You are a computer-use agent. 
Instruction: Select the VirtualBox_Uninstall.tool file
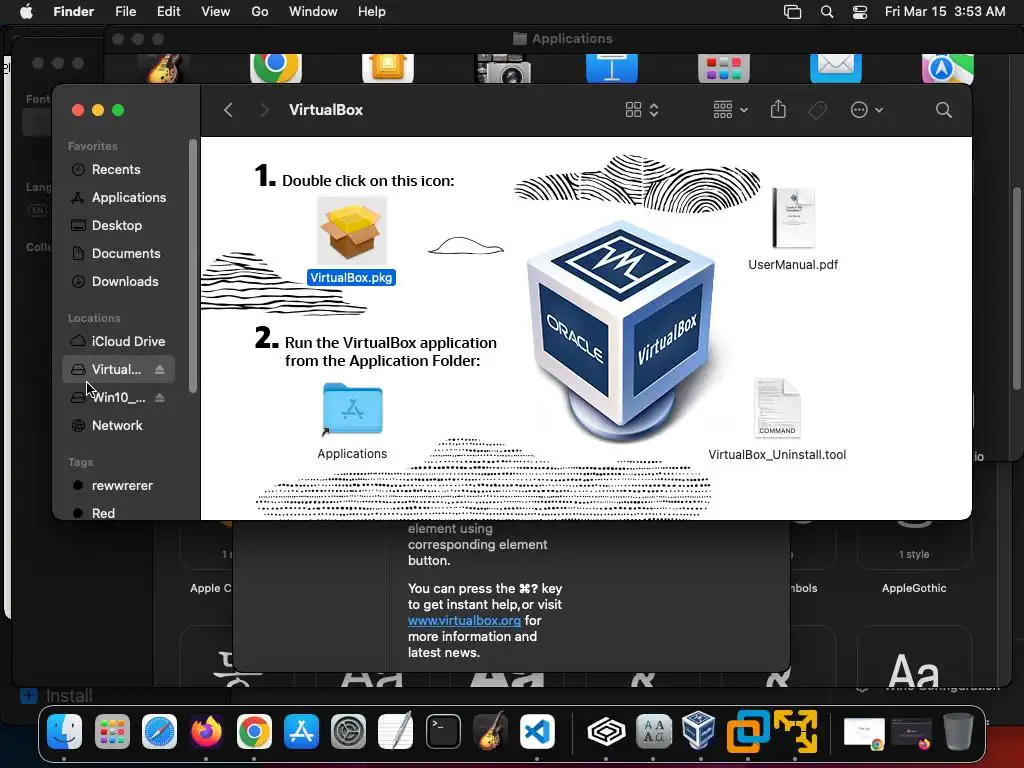777,408
